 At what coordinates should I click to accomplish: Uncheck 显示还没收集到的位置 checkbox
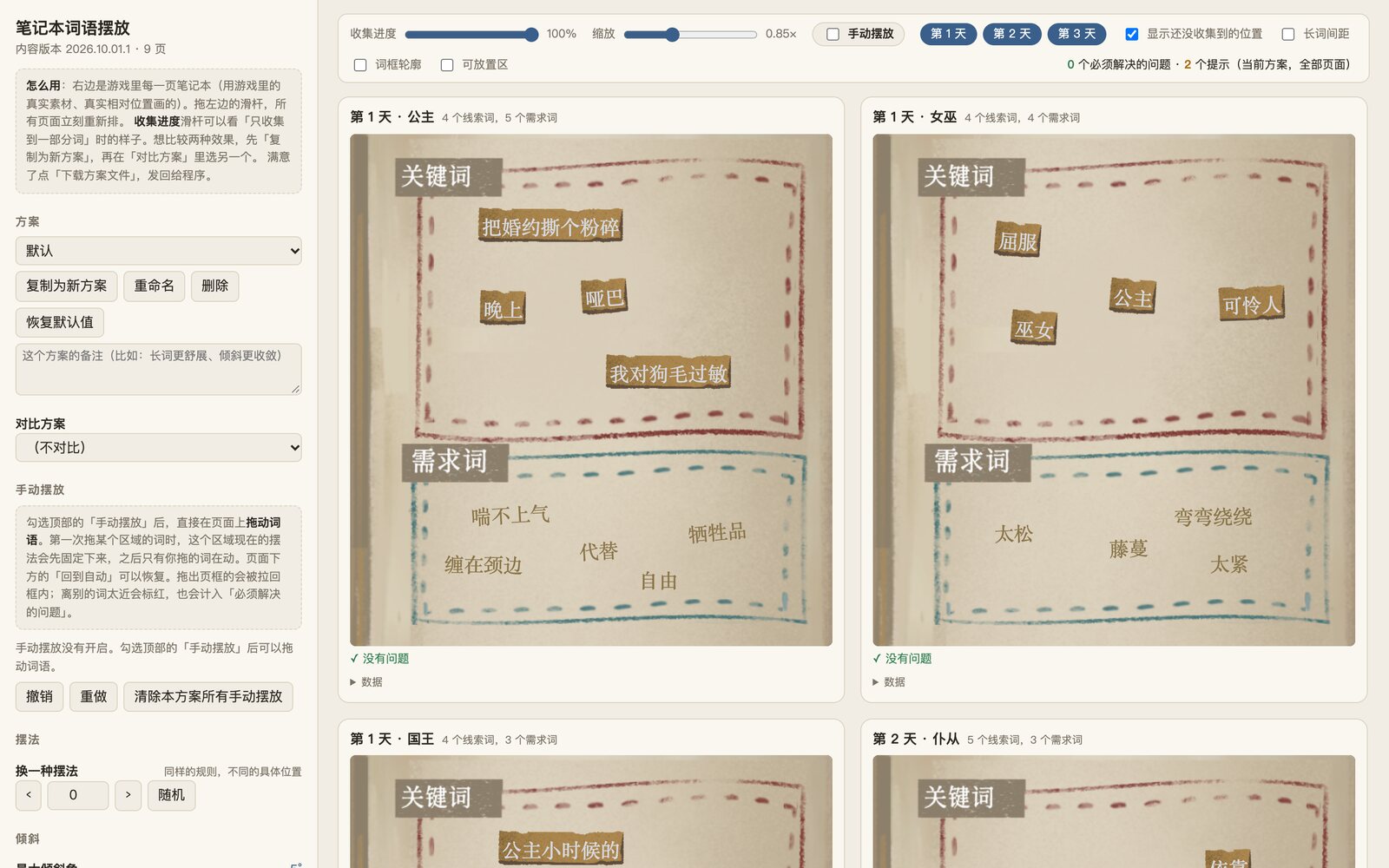point(1131,34)
